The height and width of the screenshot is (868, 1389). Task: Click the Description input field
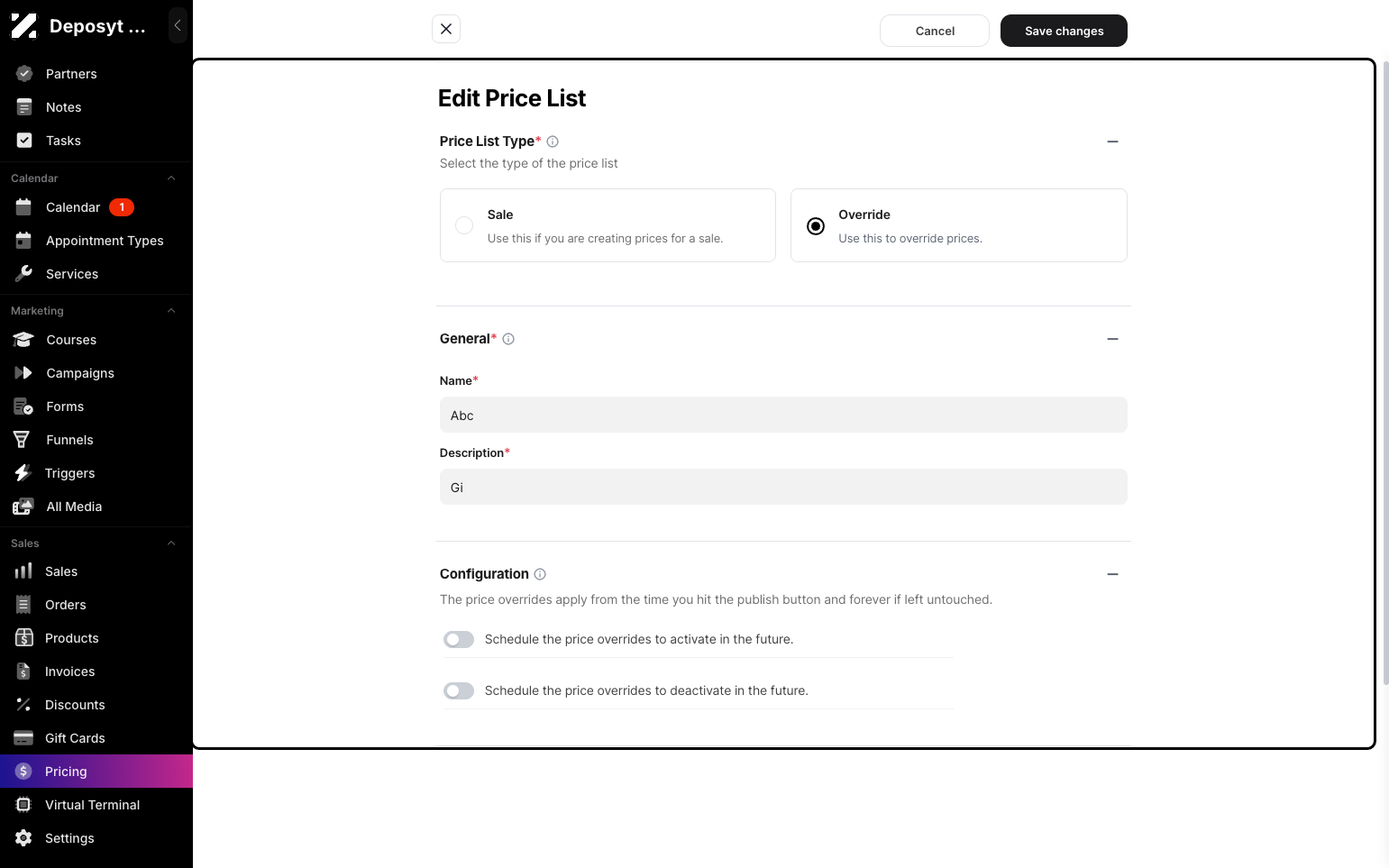pos(783,487)
